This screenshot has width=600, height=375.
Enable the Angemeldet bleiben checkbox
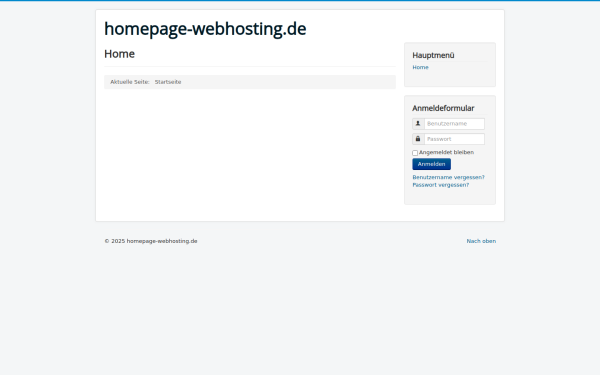[415, 153]
